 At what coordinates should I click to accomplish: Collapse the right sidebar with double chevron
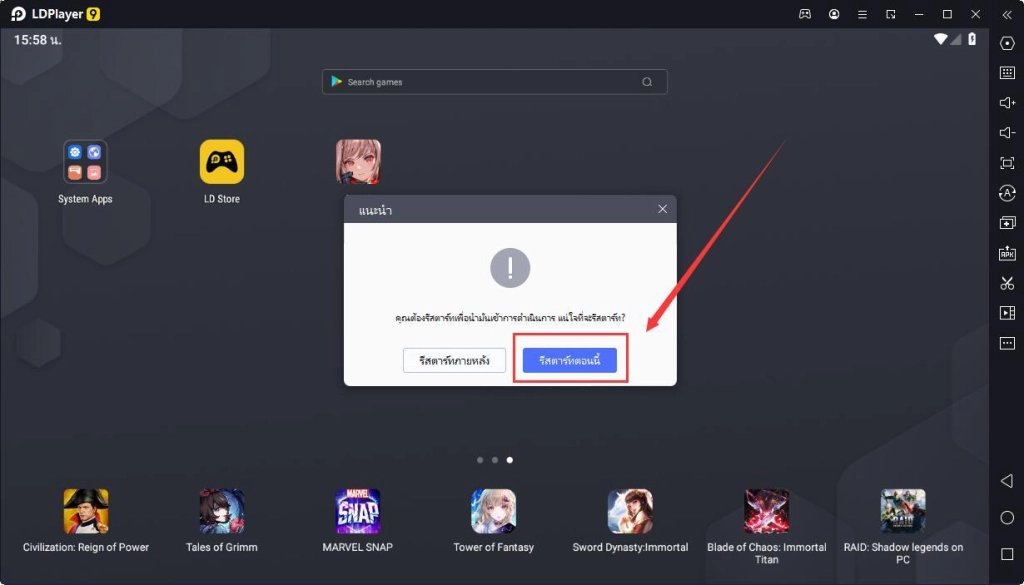click(x=1007, y=15)
